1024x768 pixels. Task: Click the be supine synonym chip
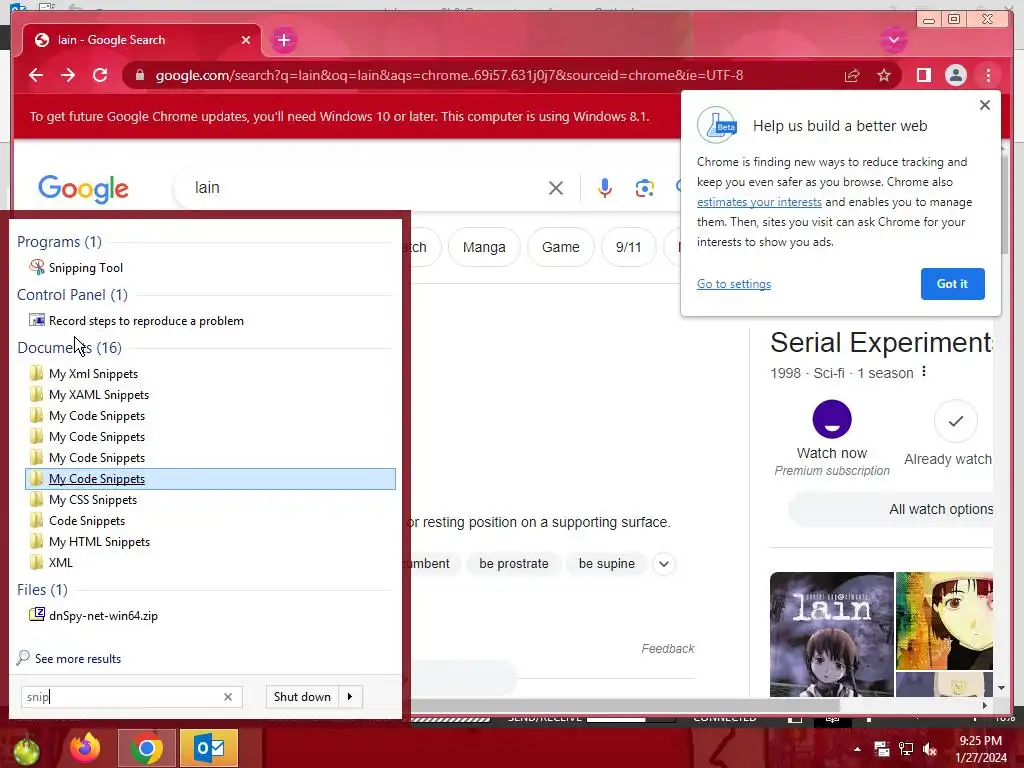tap(606, 564)
